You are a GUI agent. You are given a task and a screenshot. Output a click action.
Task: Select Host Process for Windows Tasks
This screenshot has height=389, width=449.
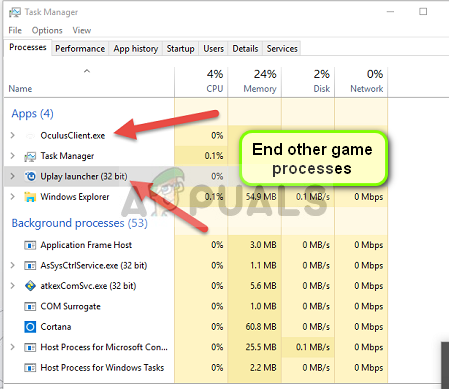point(102,367)
